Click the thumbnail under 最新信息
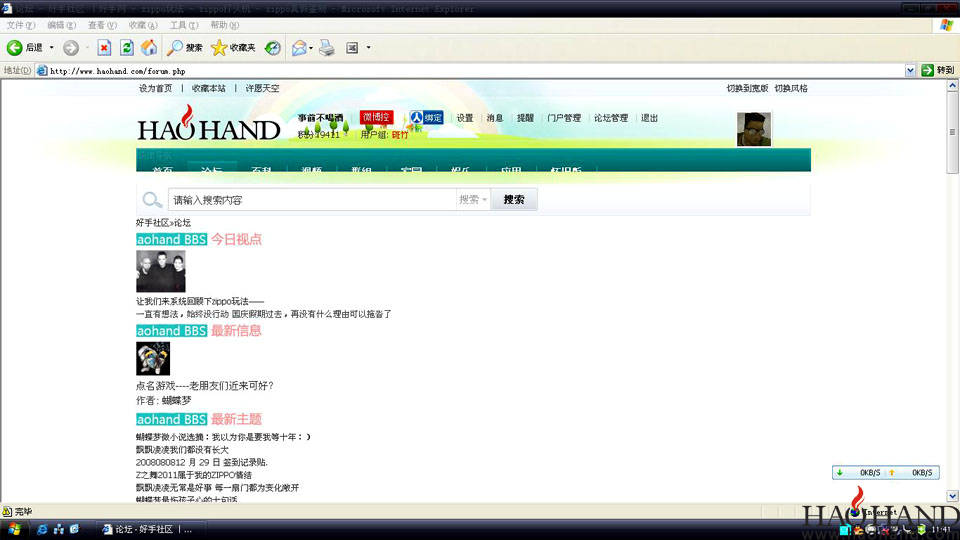The width and height of the screenshot is (960, 540). tap(153, 358)
